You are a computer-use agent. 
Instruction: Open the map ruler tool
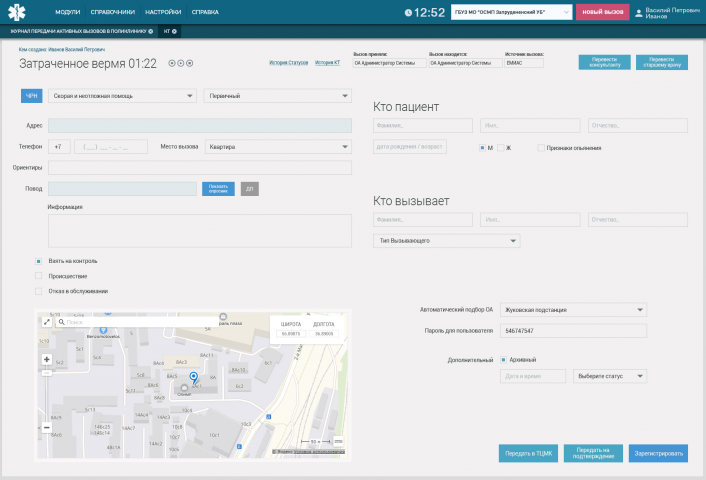[x=339, y=441]
